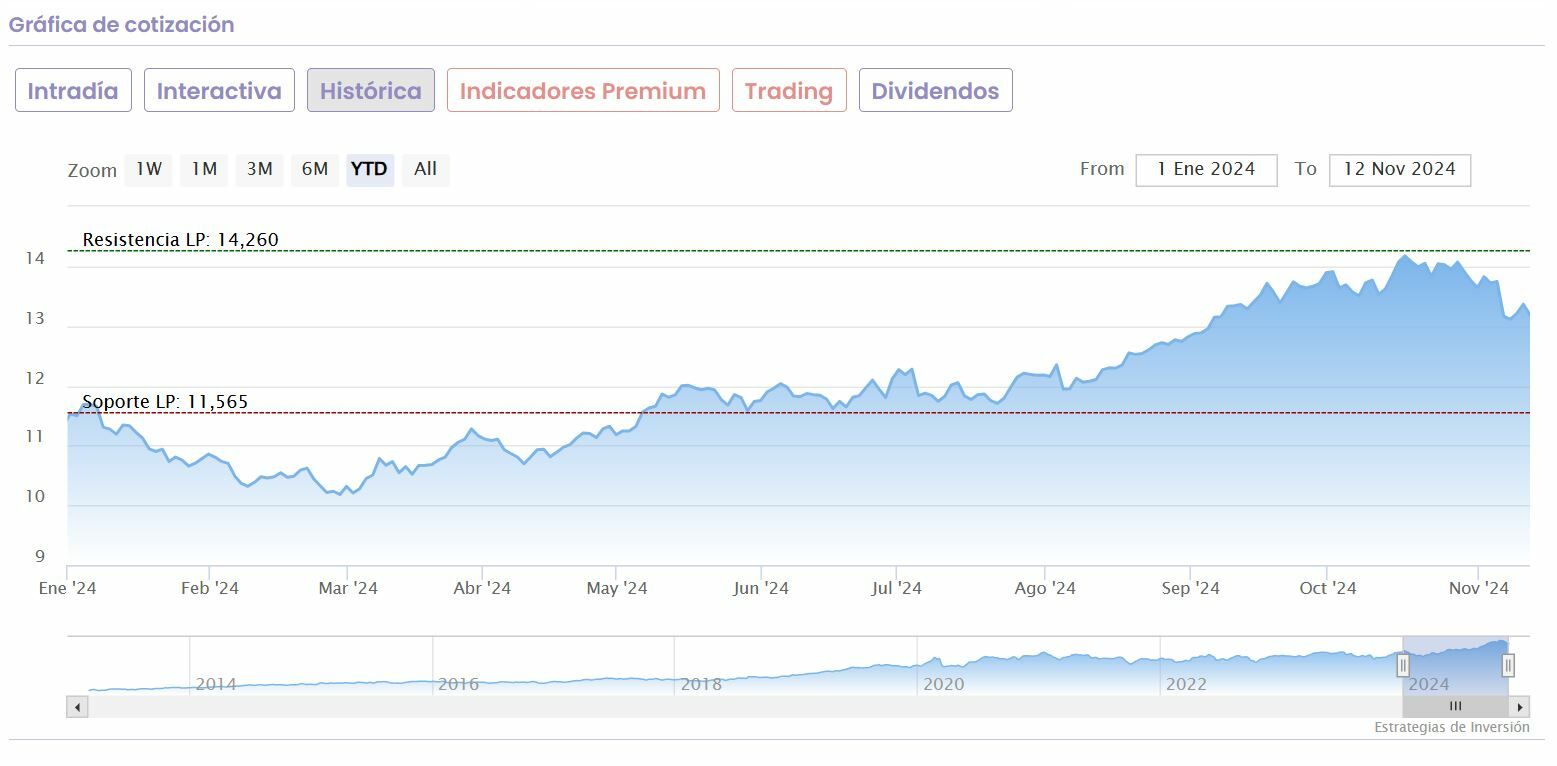Viewport: 1557px width, 766px height.
Task: Click the navigator scrollbar thumb grip
Action: pyautogui.click(x=1455, y=707)
